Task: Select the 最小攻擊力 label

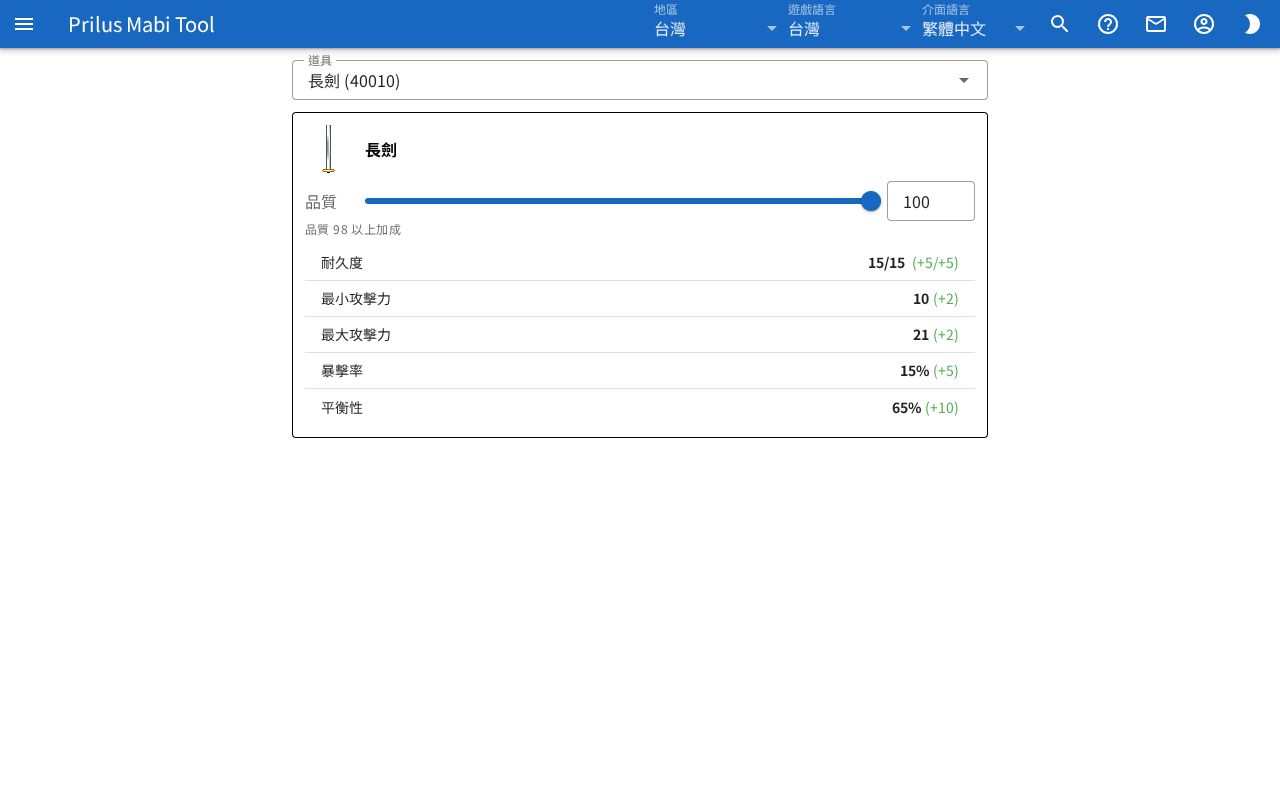Action: (x=356, y=299)
